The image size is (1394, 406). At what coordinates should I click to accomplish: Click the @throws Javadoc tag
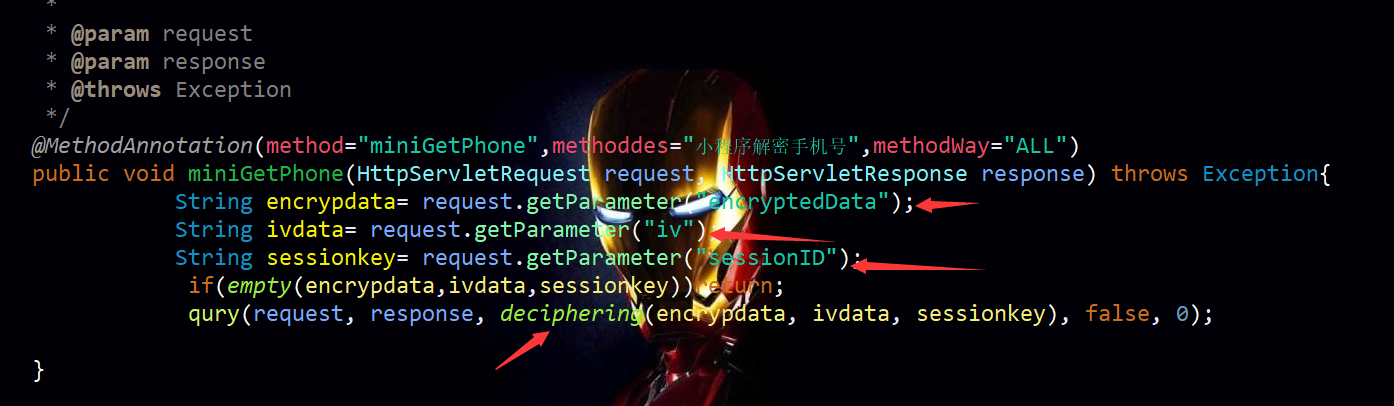(x=115, y=90)
